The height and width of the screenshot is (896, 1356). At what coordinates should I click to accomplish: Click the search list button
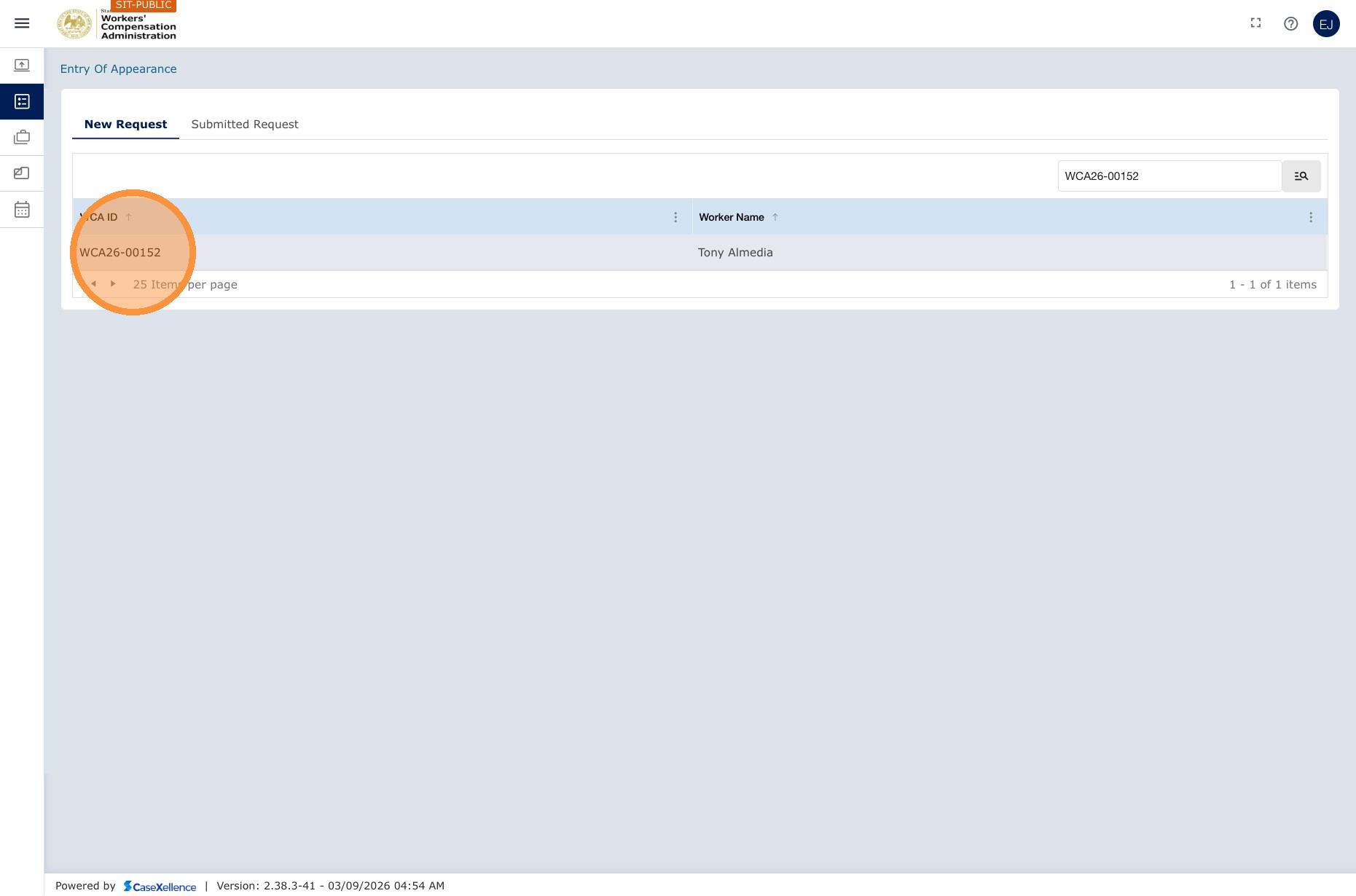tap(1301, 176)
